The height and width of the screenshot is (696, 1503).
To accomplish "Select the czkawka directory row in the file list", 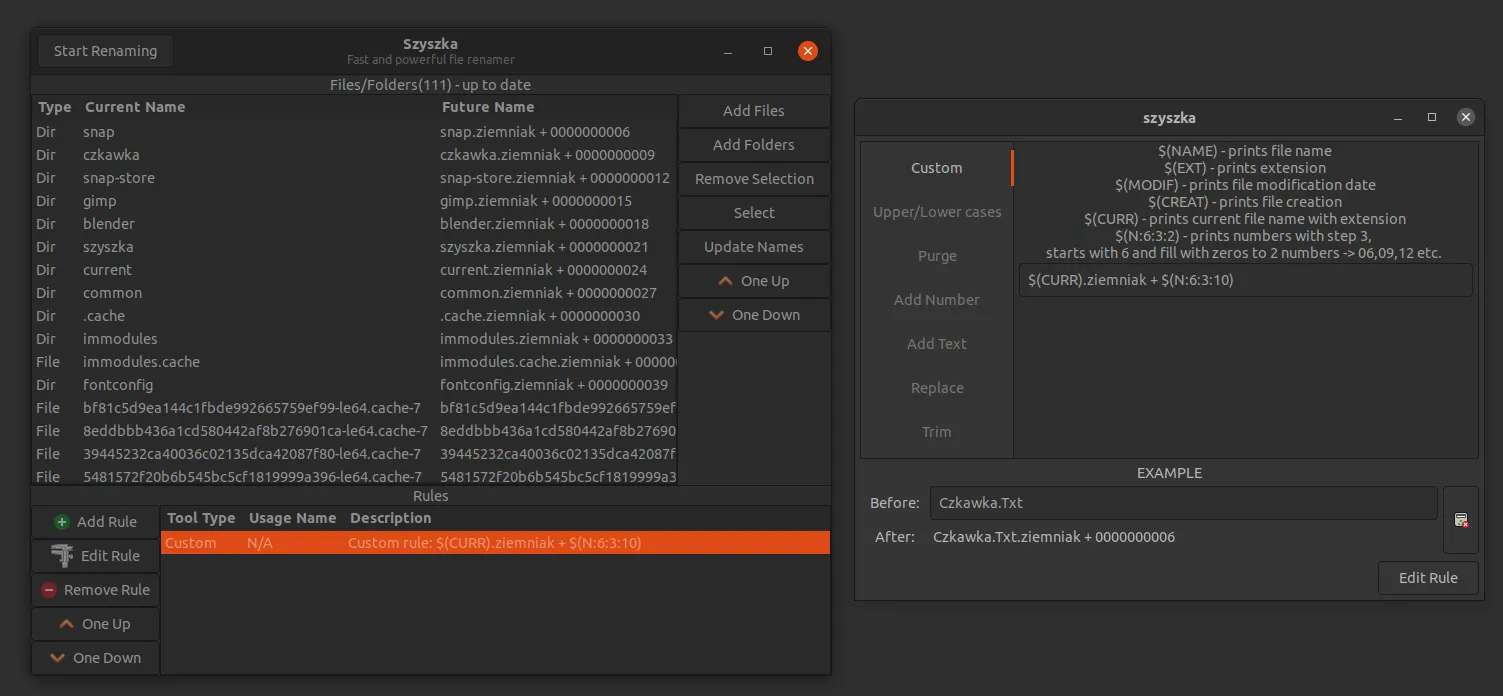I will [355, 155].
